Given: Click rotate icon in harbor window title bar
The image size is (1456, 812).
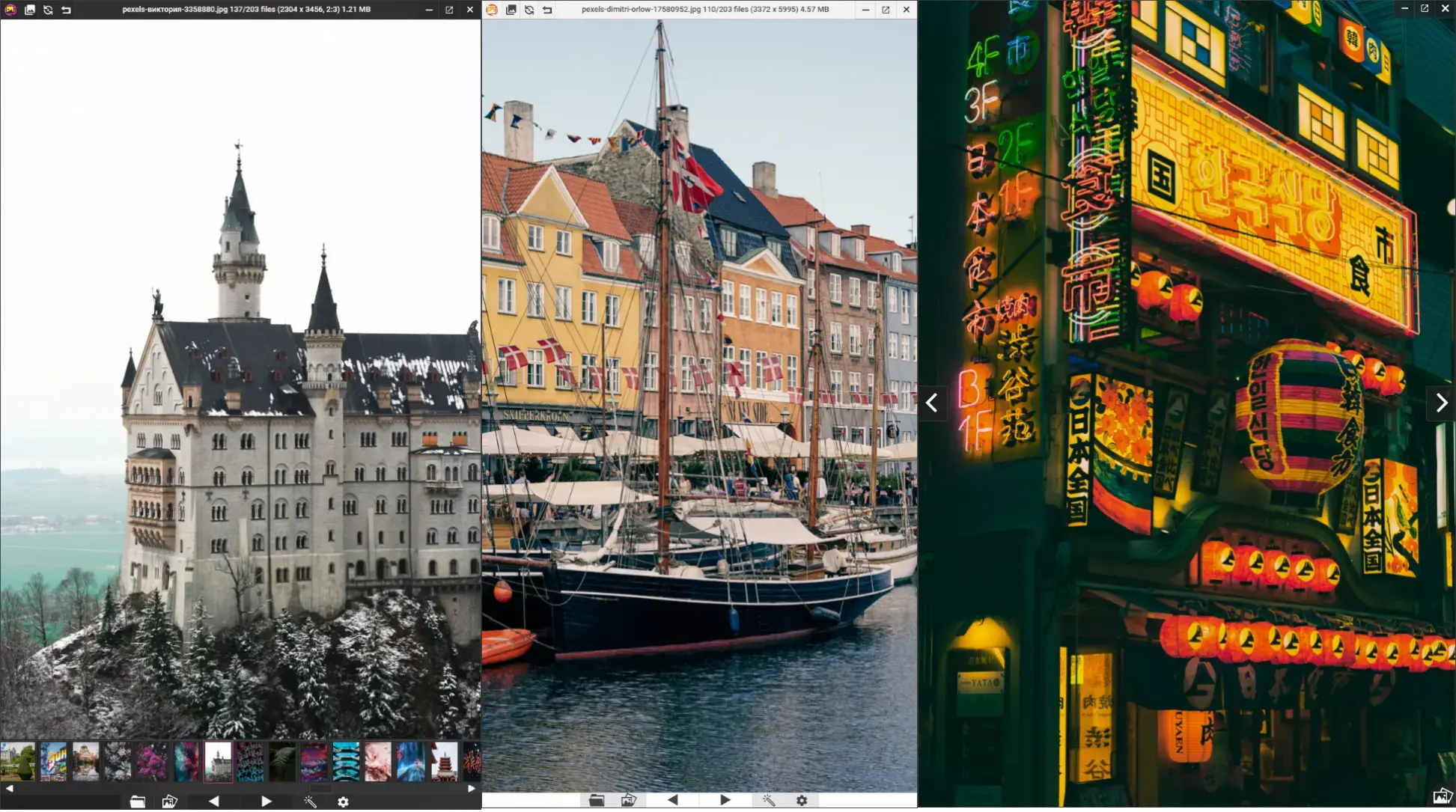Looking at the screenshot, I should 529,10.
